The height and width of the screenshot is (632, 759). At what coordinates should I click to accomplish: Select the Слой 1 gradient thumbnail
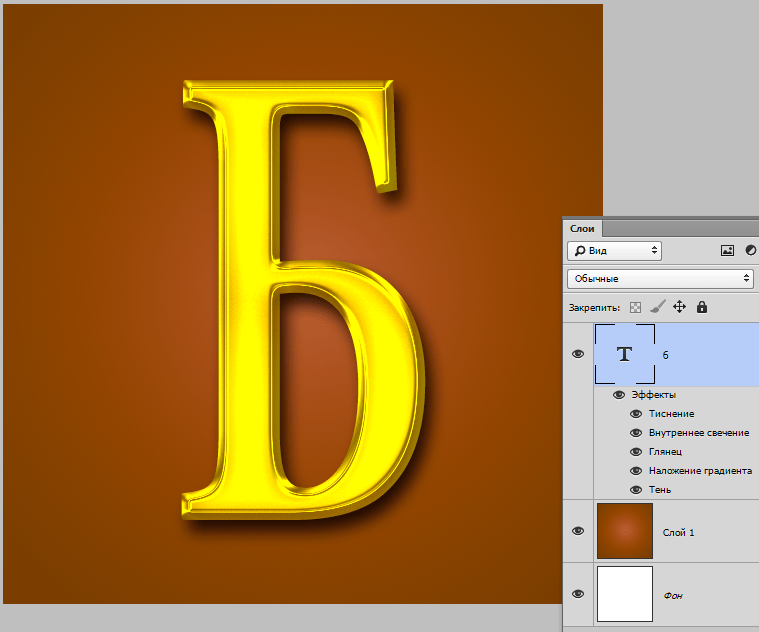click(x=625, y=531)
